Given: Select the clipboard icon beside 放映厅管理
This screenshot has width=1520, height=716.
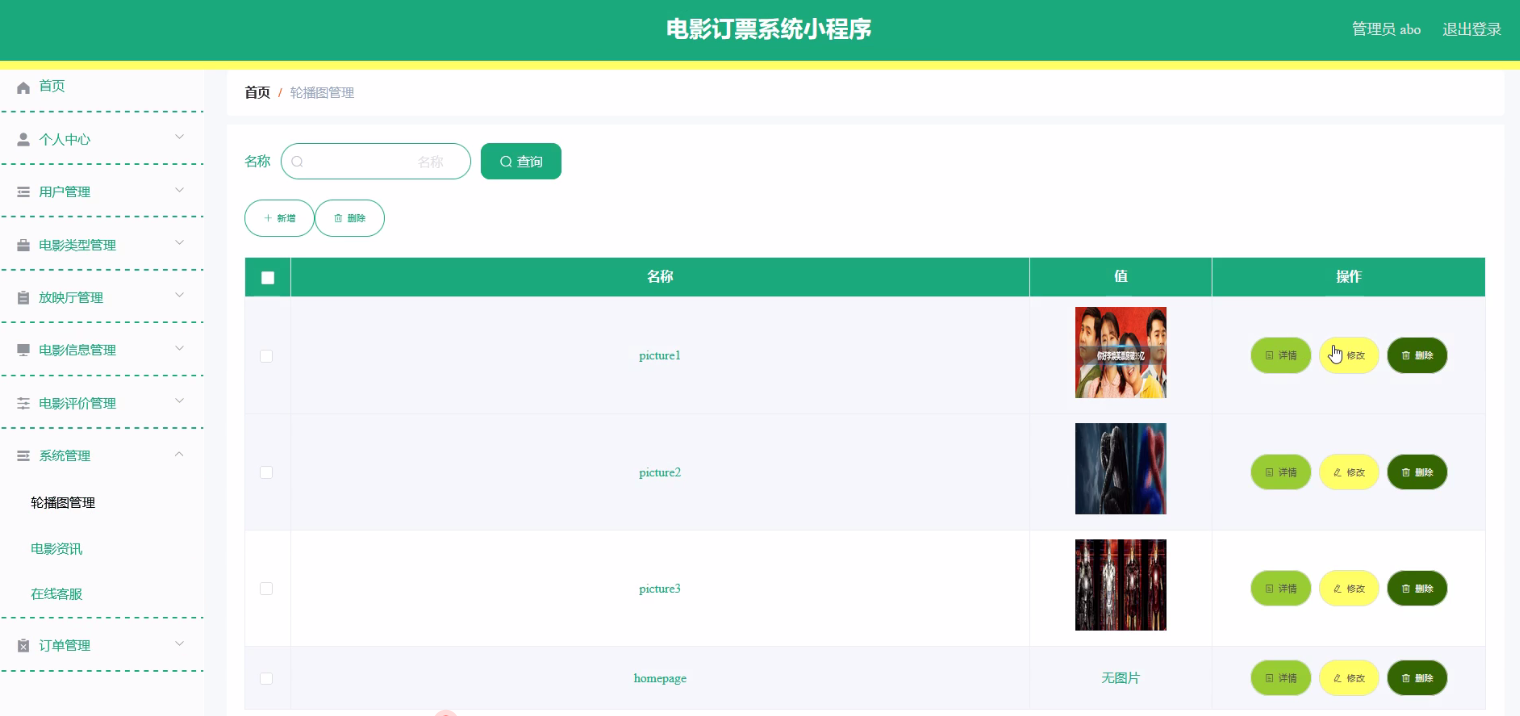Looking at the screenshot, I should [22, 296].
